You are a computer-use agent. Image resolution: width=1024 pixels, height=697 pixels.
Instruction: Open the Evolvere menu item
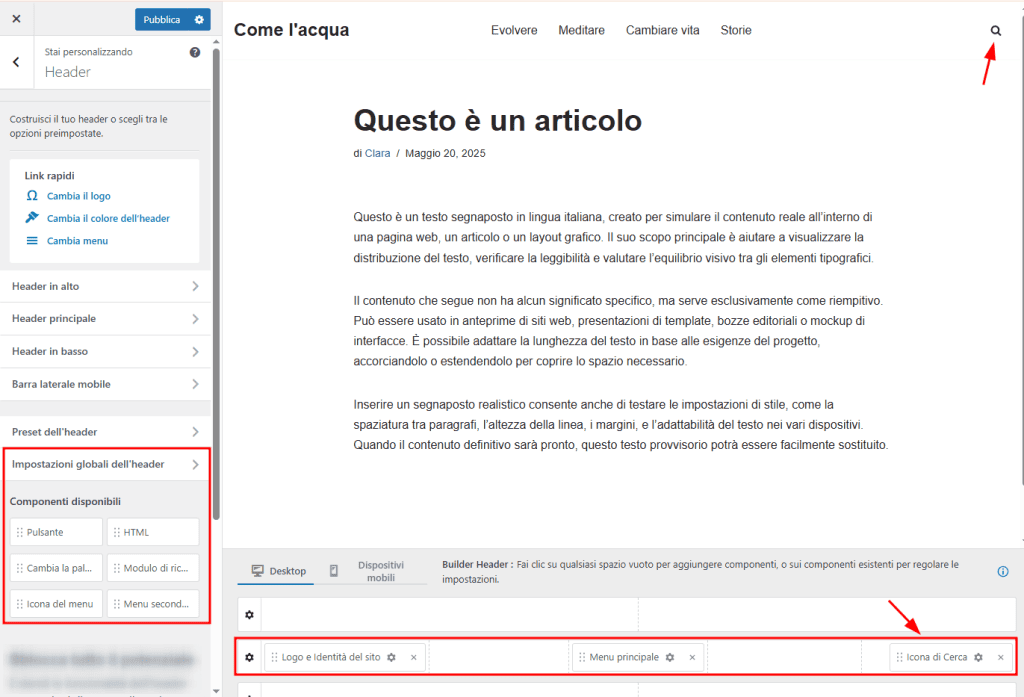(514, 30)
